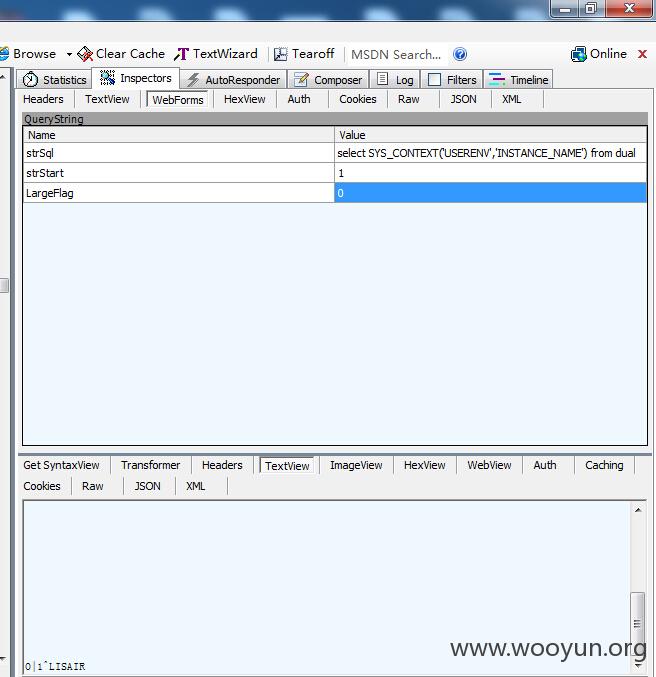Click the Value column header
This screenshot has width=656, height=677.
pyautogui.click(x=491, y=135)
